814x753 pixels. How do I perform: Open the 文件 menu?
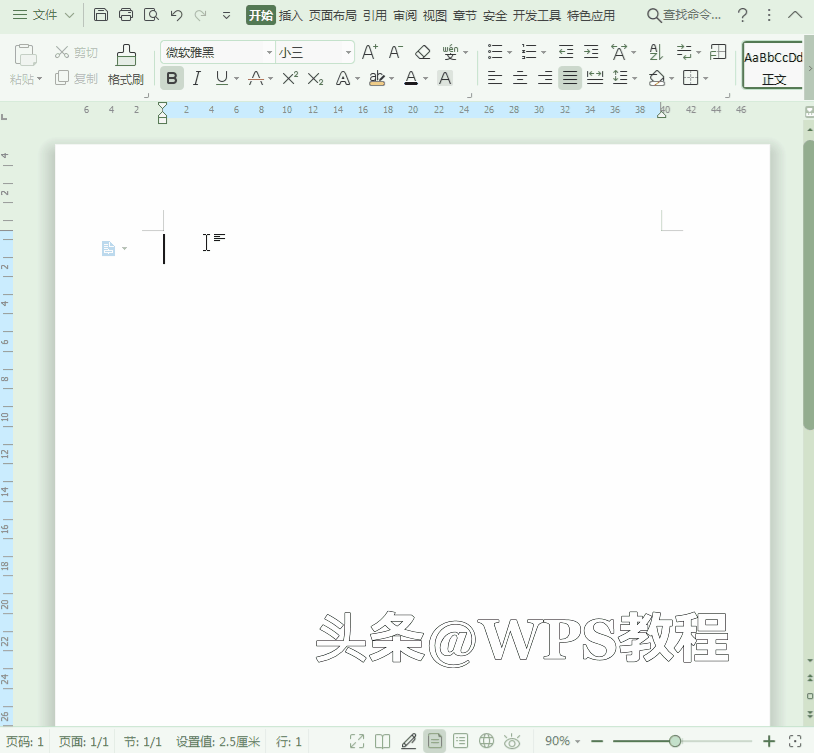point(43,15)
